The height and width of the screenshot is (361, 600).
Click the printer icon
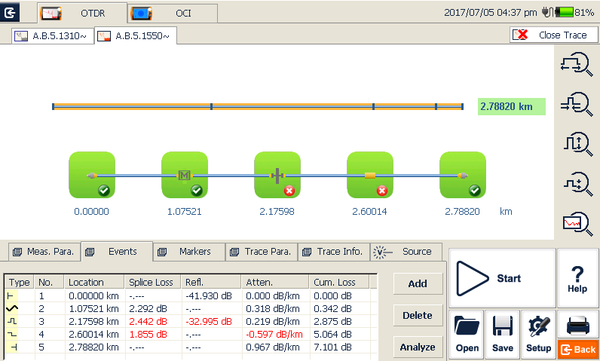pos(578,325)
